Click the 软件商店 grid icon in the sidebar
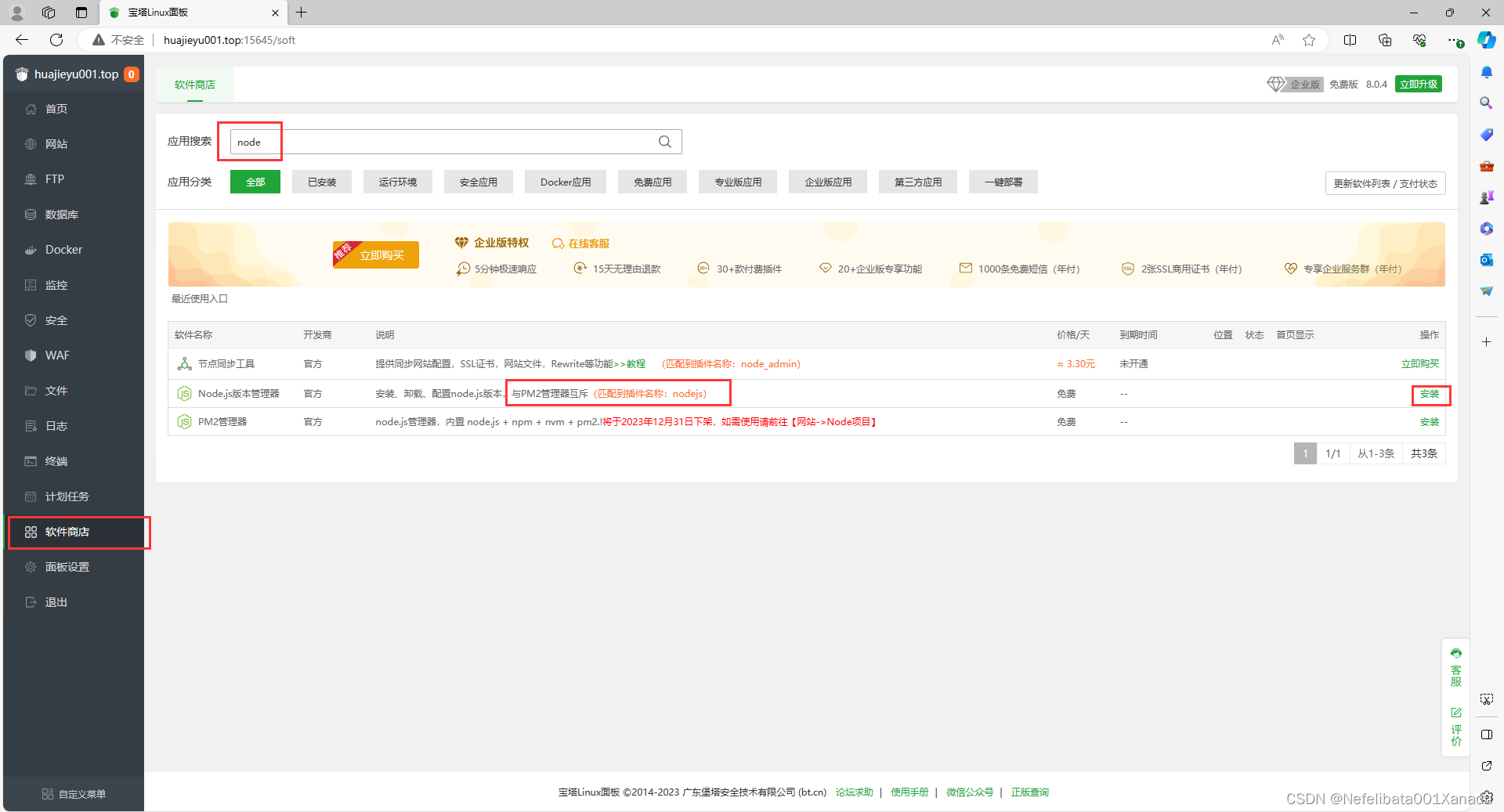Screen dimensions: 1504x812 [x=31, y=532]
